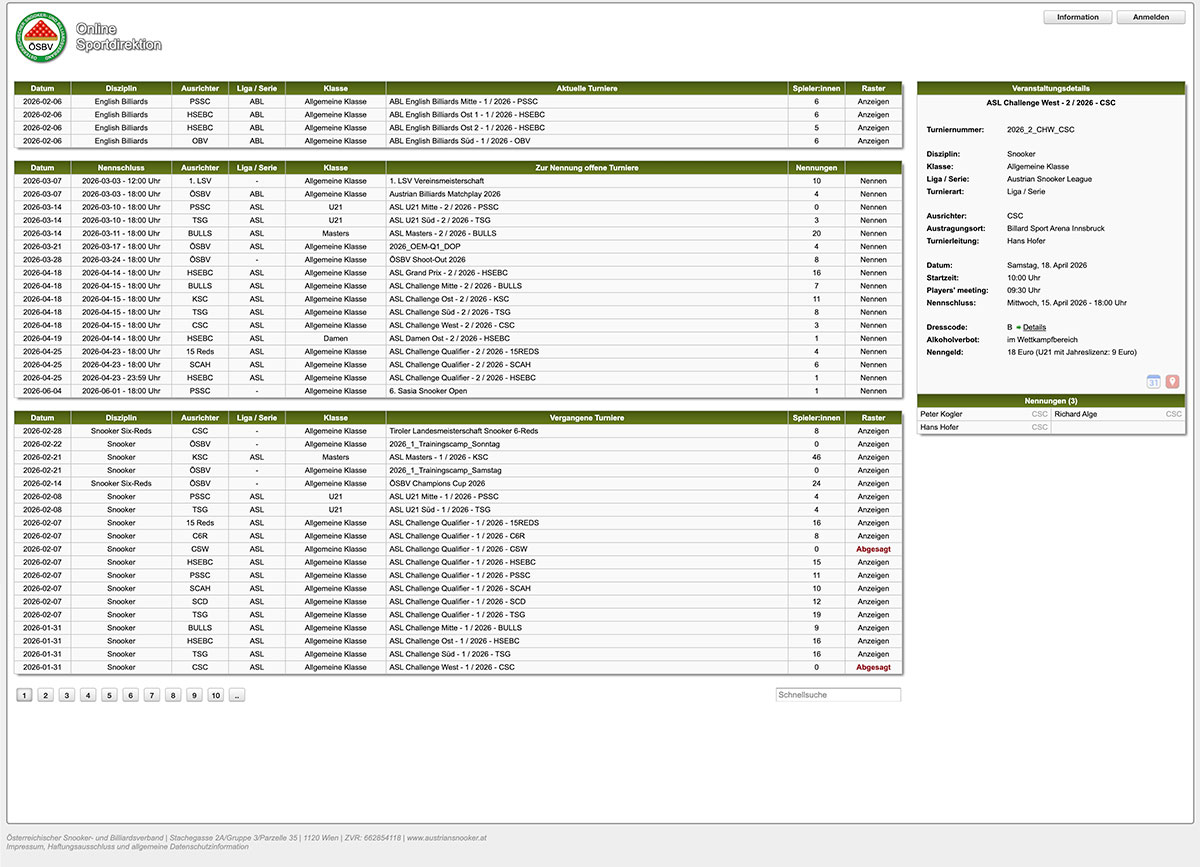Click Nennen for 6. Sasia Snooker Open
The height and width of the screenshot is (867, 1200).
872,391
